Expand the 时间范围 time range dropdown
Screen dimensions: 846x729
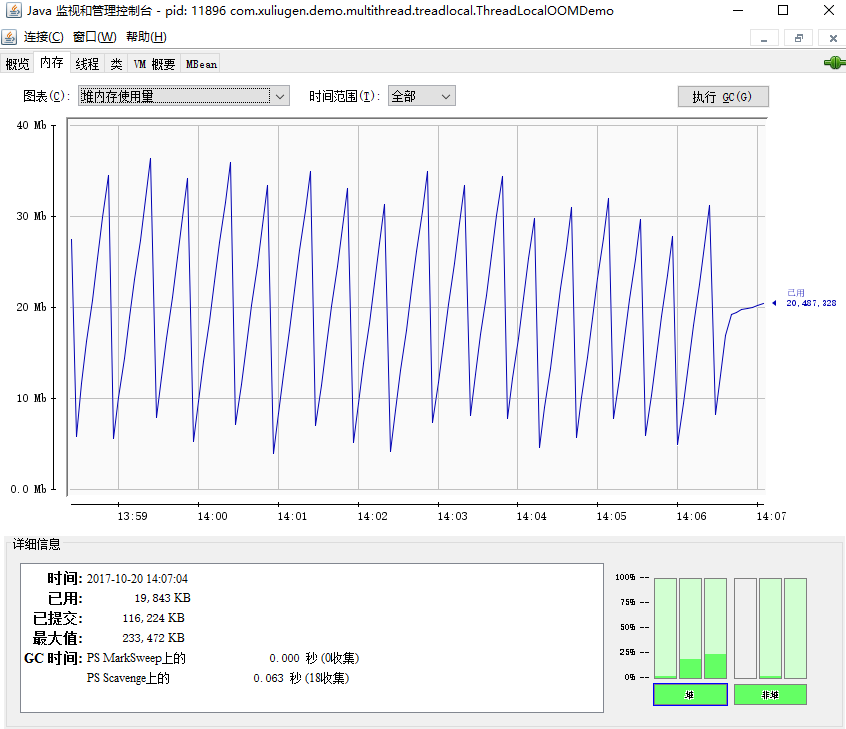pyautogui.click(x=421, y=96)
